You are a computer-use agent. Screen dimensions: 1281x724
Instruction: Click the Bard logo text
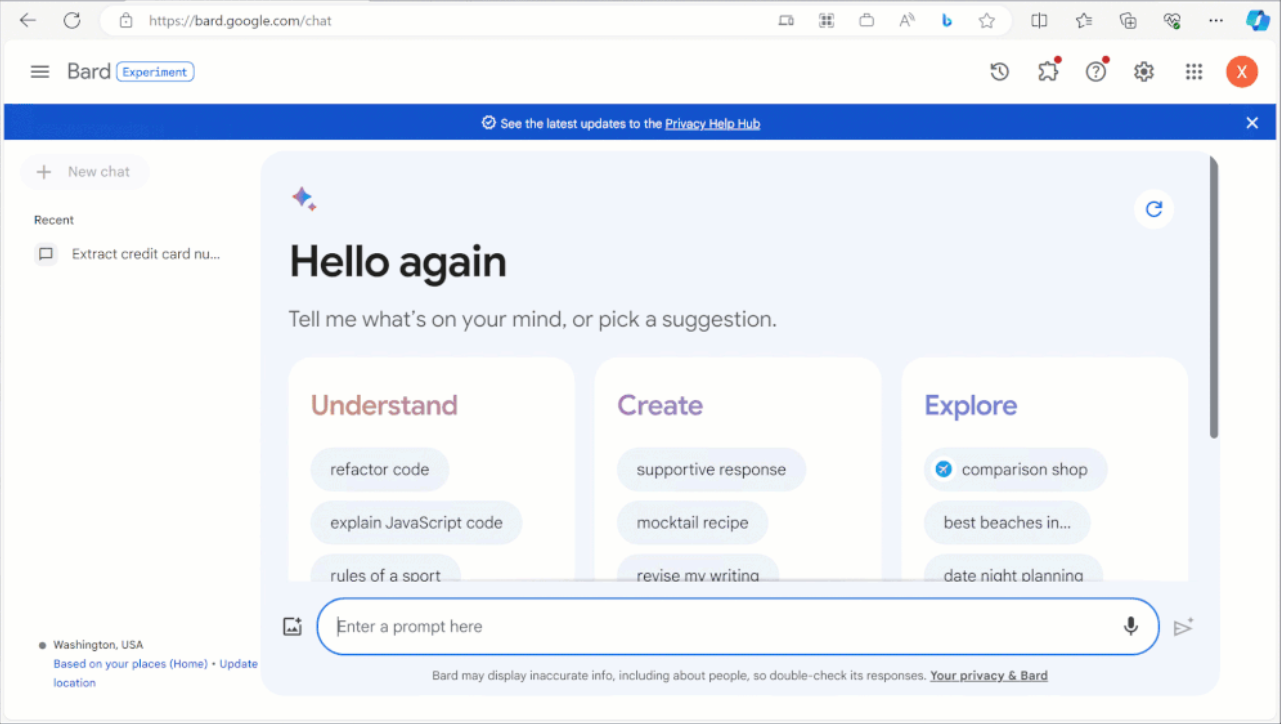(89, 71)
